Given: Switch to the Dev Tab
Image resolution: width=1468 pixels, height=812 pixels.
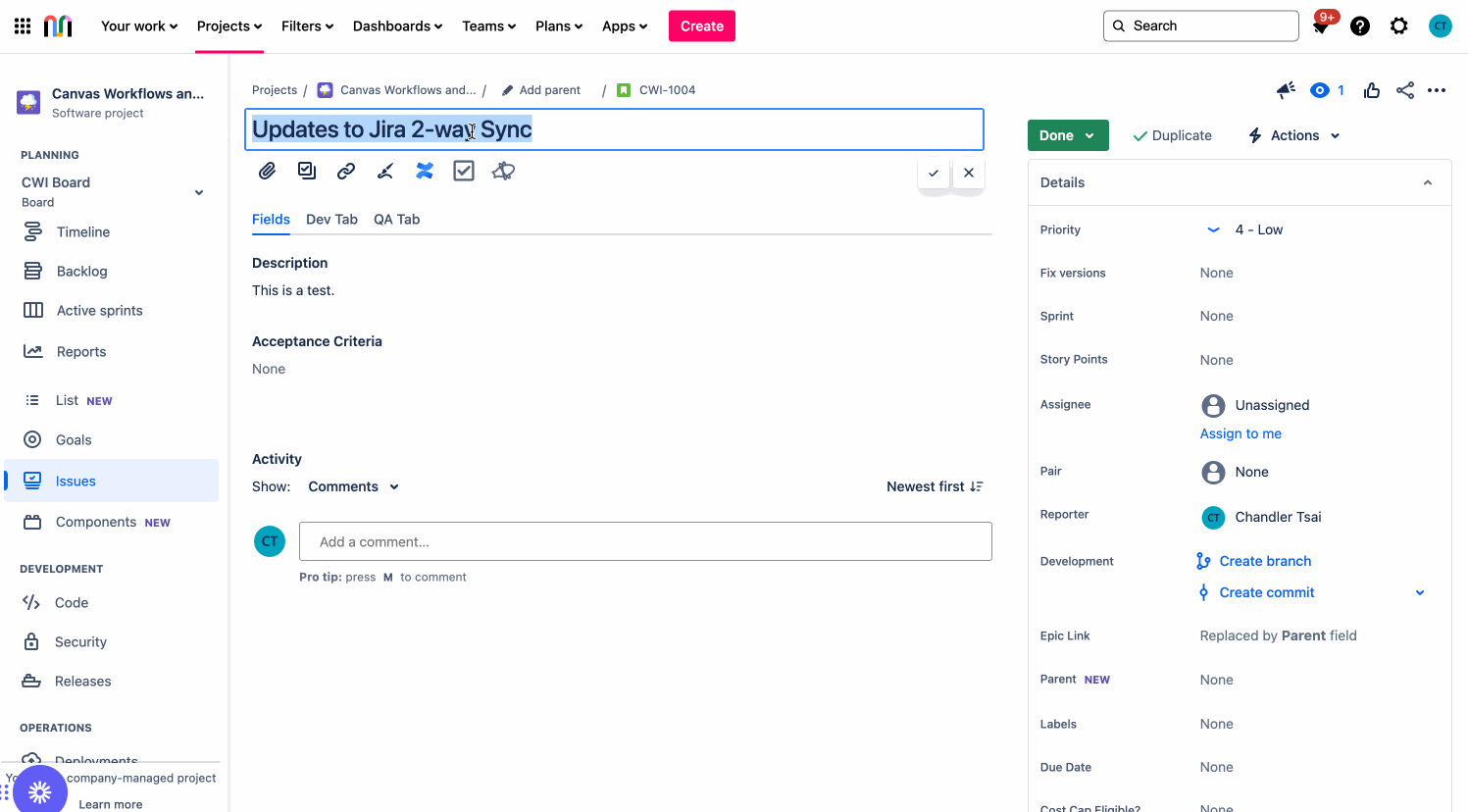Looking at the screenshot, I should pyautogui.click(x=331, y=220).
